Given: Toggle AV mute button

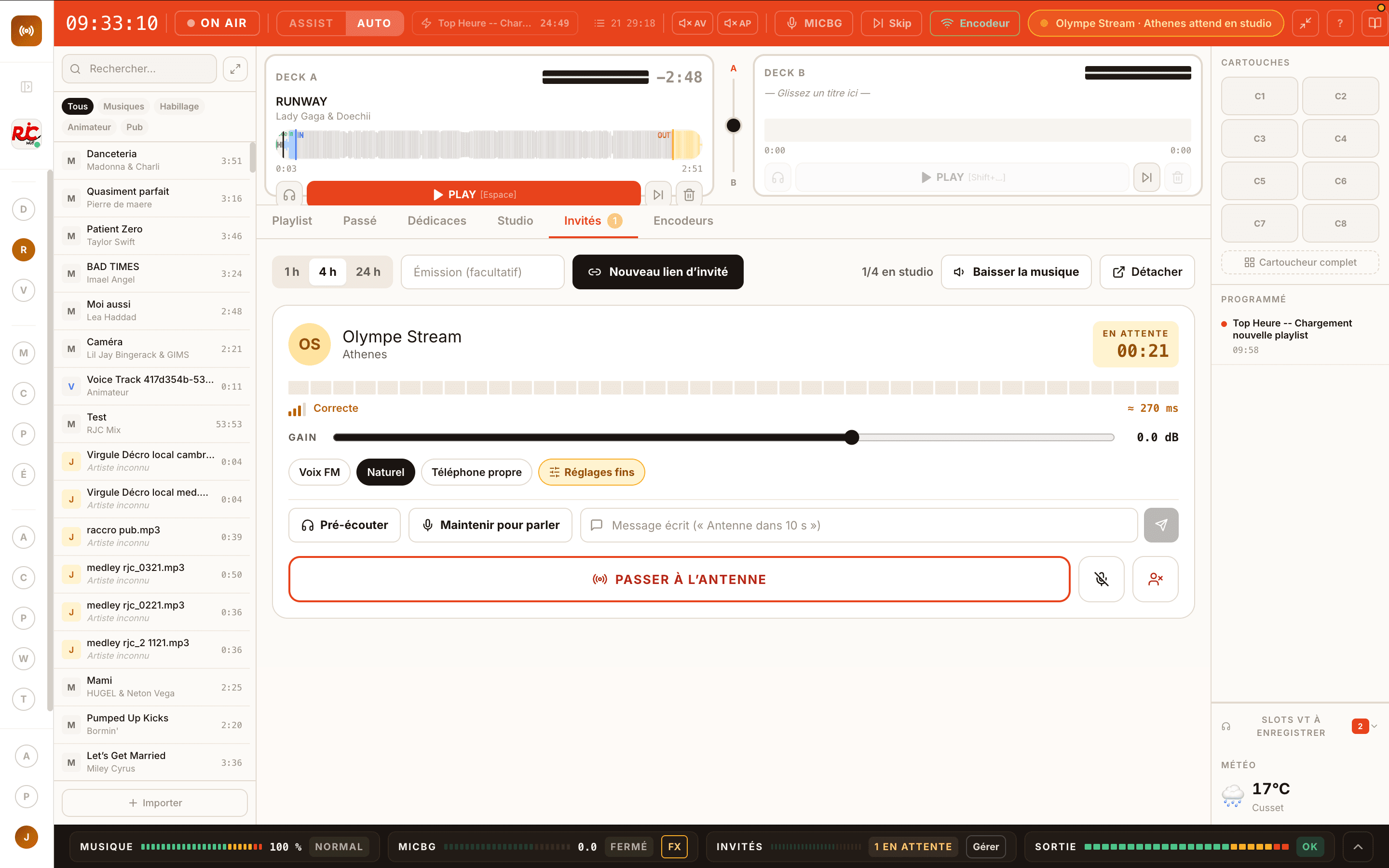Looking at the screenshot, I should [x=692, y=23].
